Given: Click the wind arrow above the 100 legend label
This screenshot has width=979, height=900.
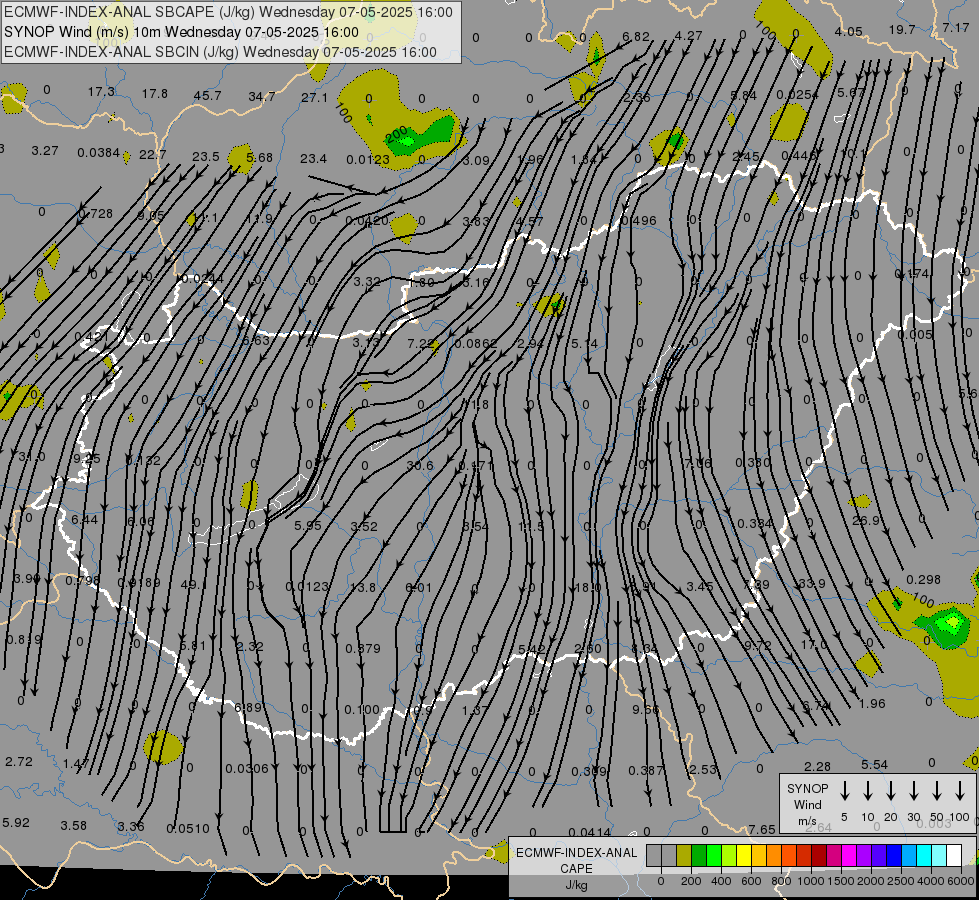Looking at the screenshot, I should tap(960, 791).
